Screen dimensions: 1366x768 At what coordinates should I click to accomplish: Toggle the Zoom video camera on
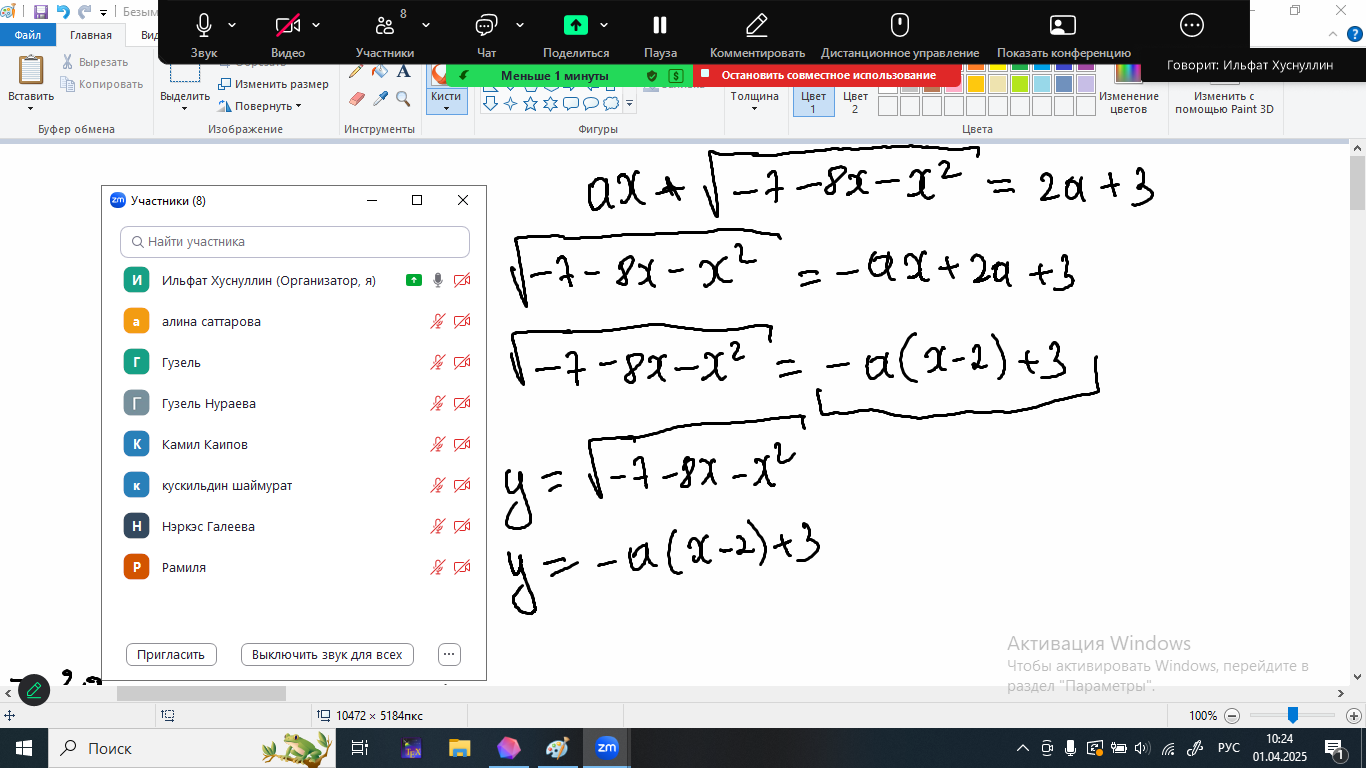288,34
